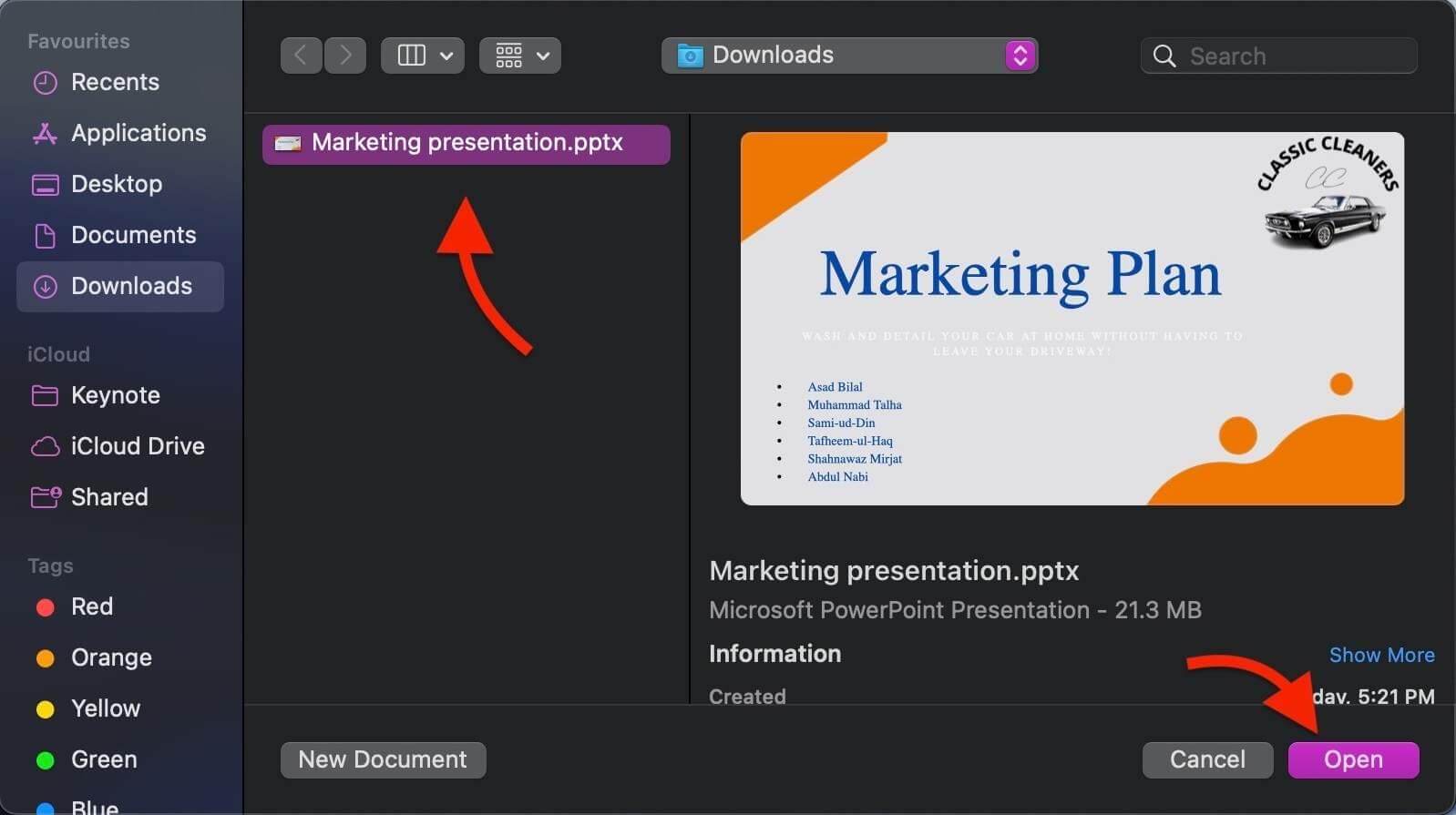This screenshot has width=1456, height=815.
Task: Select Documents in the sidebar
Action: pyautogui.click(x=120, y=235)
